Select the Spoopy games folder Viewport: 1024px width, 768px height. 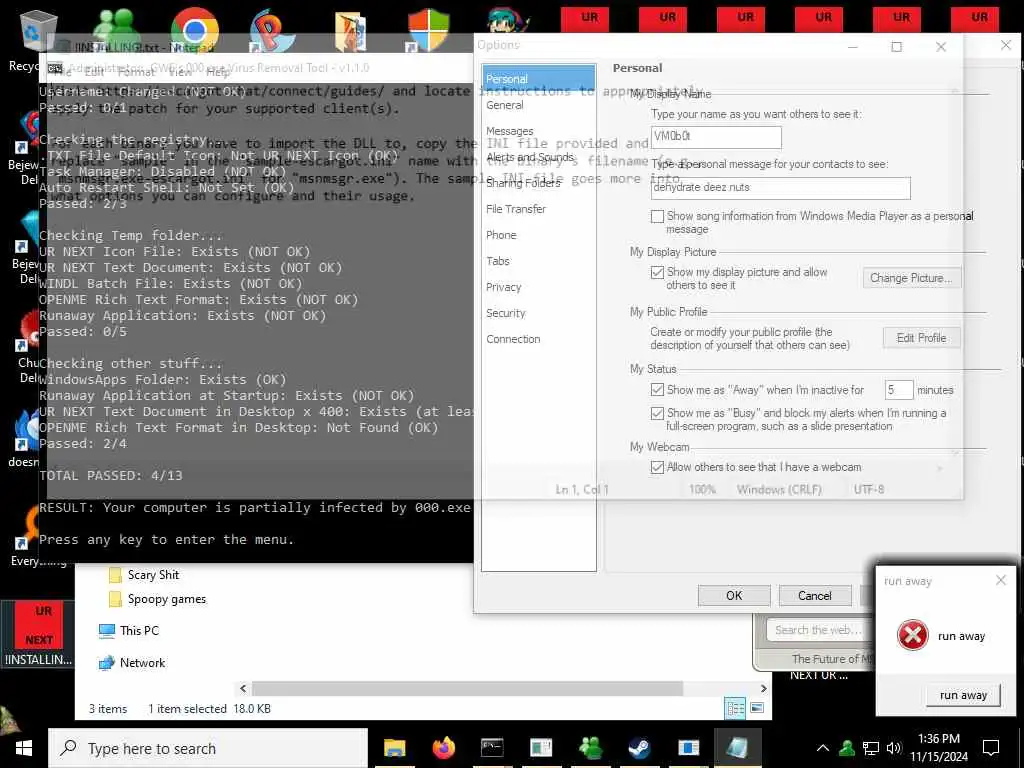click(157, 599)
